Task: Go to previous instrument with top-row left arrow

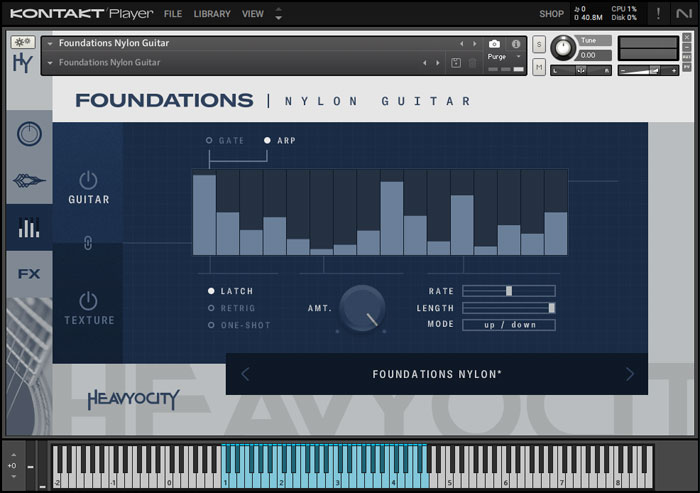Action: [462, 44]
